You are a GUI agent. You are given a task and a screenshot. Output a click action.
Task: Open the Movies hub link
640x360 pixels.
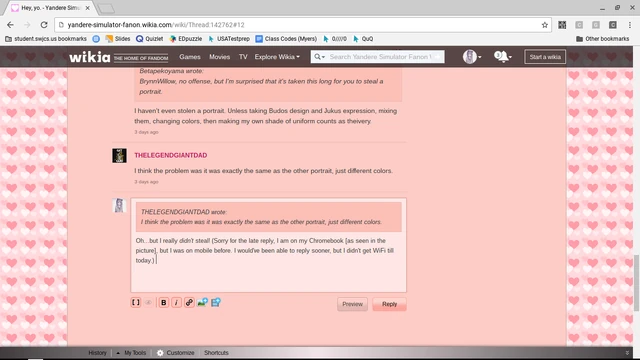pos(220,57)
